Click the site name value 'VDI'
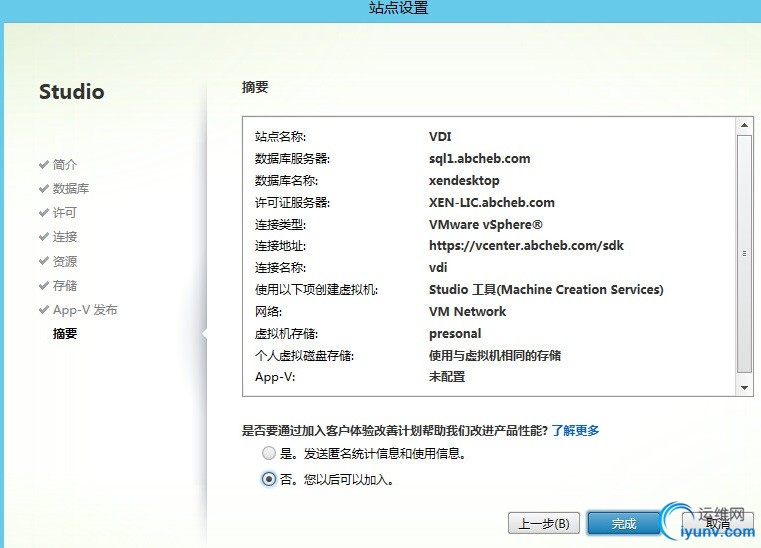Screen dimensions: 761x548 pyautogui.click(x=440, y=136)
